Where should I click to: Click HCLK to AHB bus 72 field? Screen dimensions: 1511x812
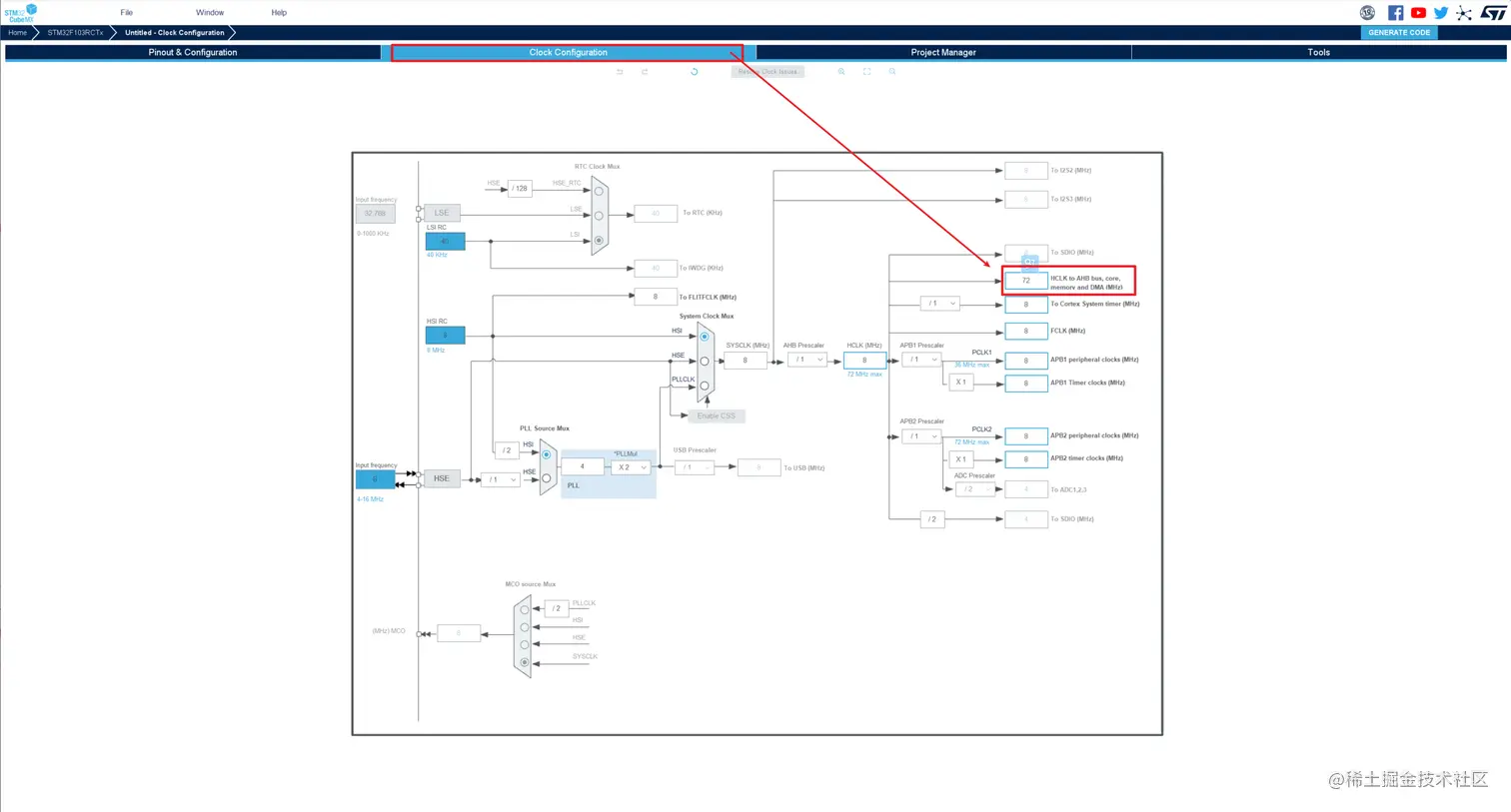click(x=1026, y=281)
